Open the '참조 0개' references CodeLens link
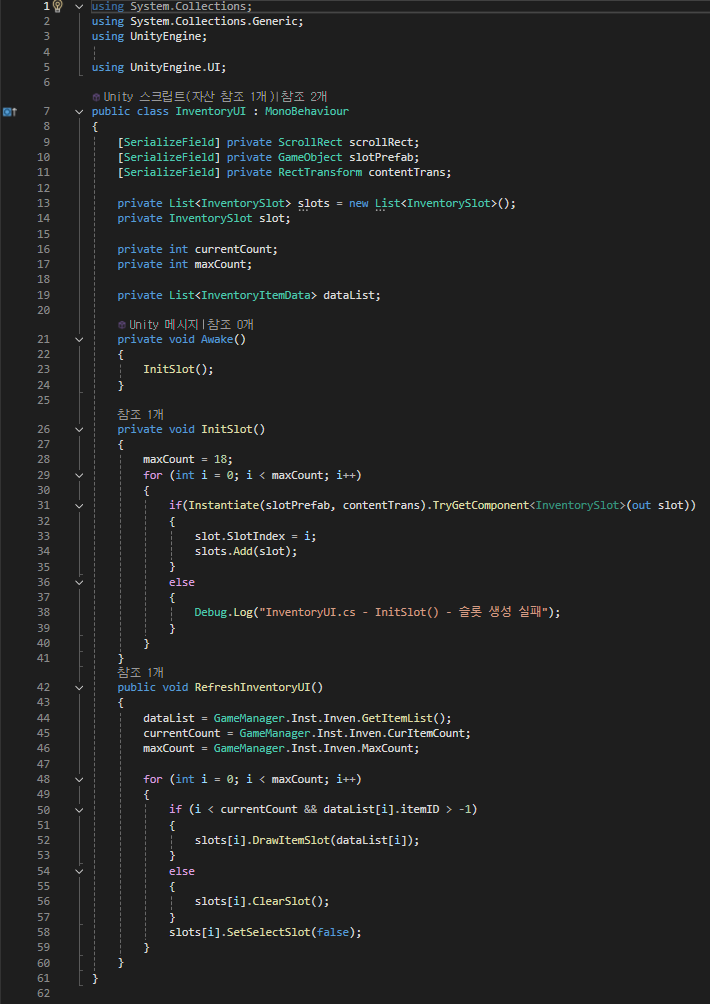This screenshot has width=710, height=1004. click(229, 325)
